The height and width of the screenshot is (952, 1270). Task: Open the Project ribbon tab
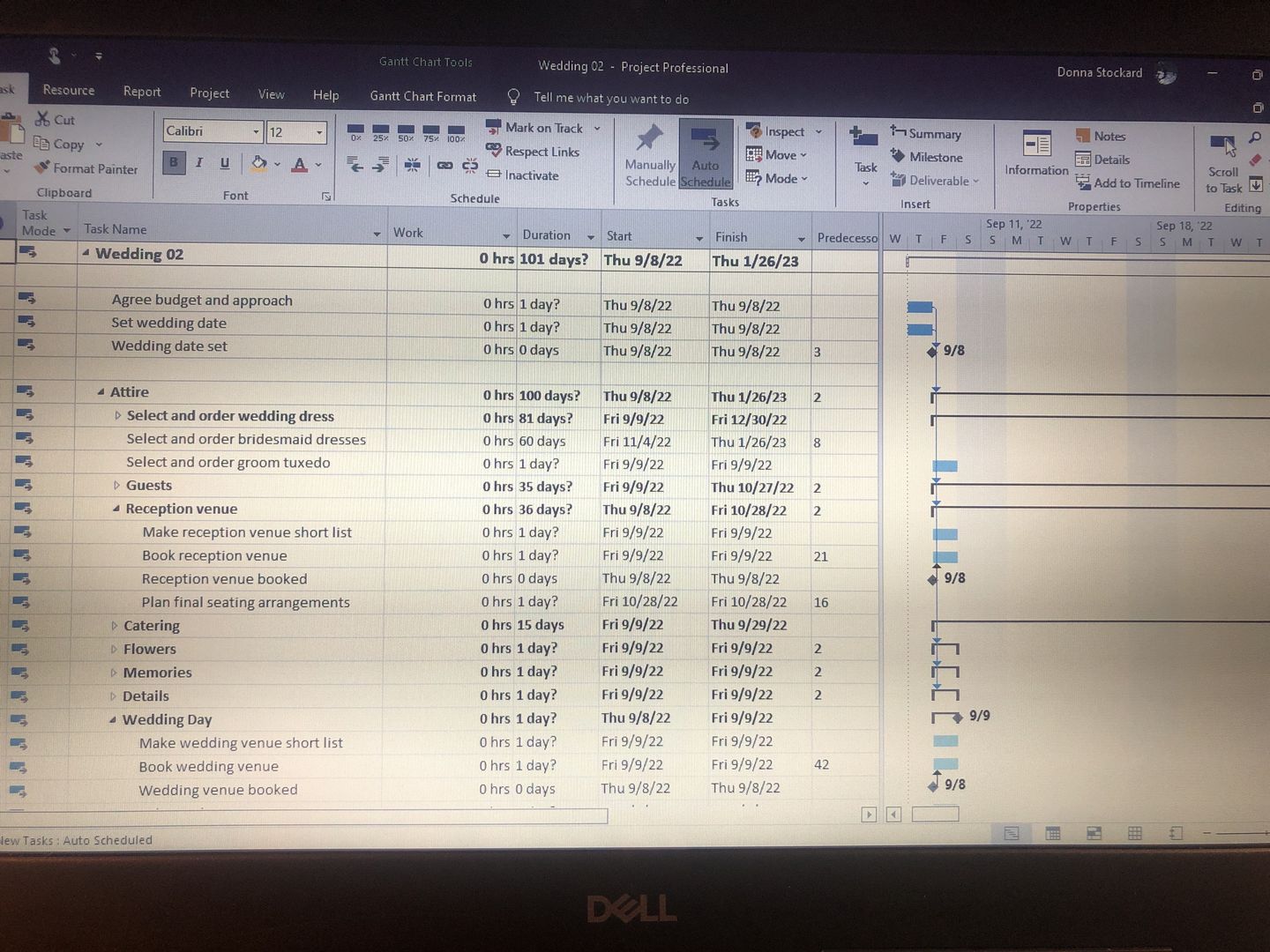(209, 93)
